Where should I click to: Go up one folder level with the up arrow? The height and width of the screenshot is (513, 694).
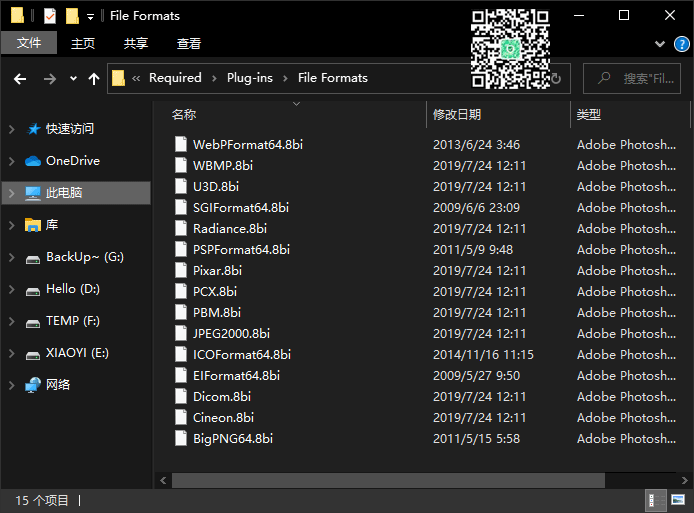(x=93, y=79)
